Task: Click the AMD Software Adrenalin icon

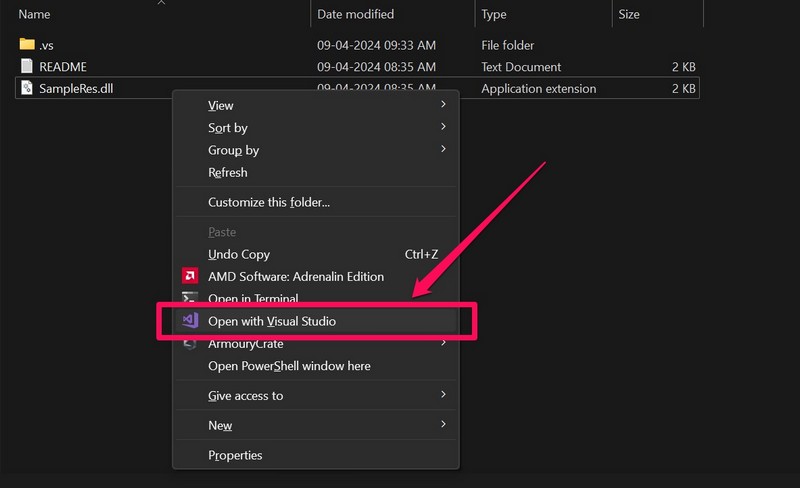Action: (189, 276)
